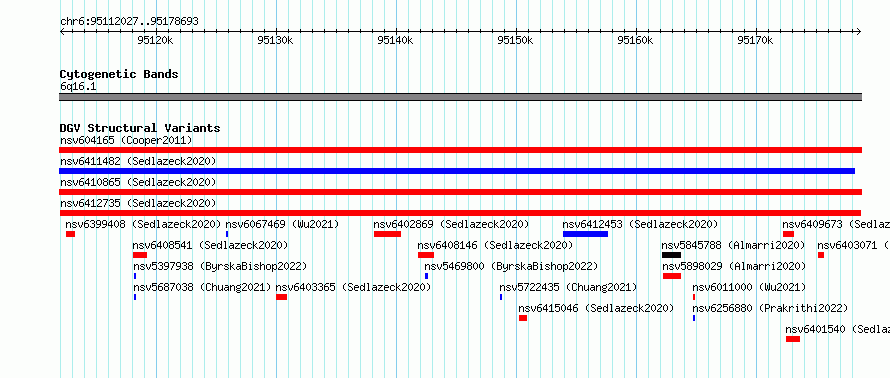Click the 95140k ruler tick label
The height and width of the screenshot is (378, 890).
tap(395, 40)
